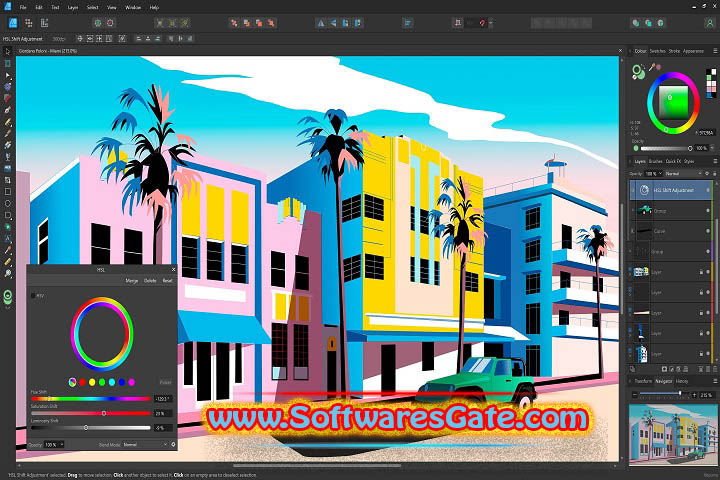Screen dimensions: 720x480
Task: Switch to the Swatches tab
Action: point(658,51)
